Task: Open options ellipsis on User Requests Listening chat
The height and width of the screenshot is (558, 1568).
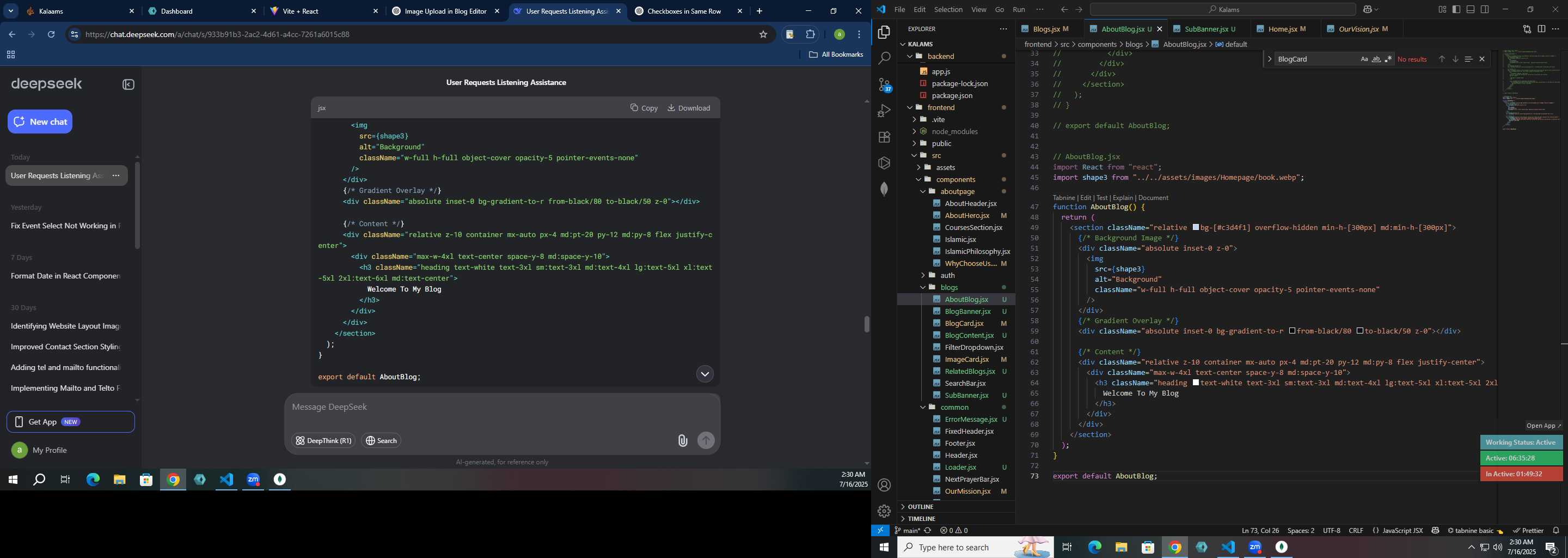Action: click(115, 176)
